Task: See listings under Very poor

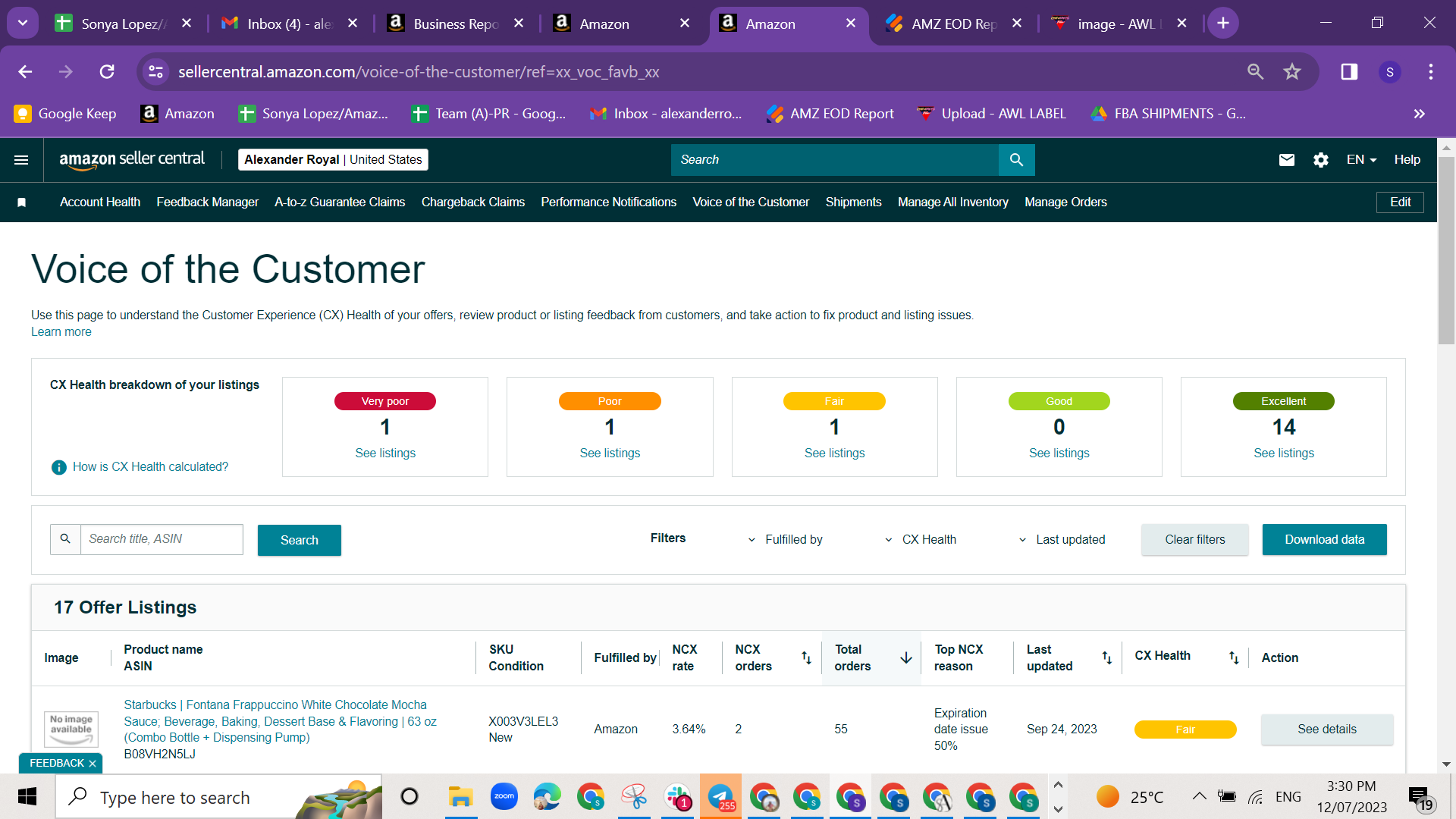Action: point(385,453)
